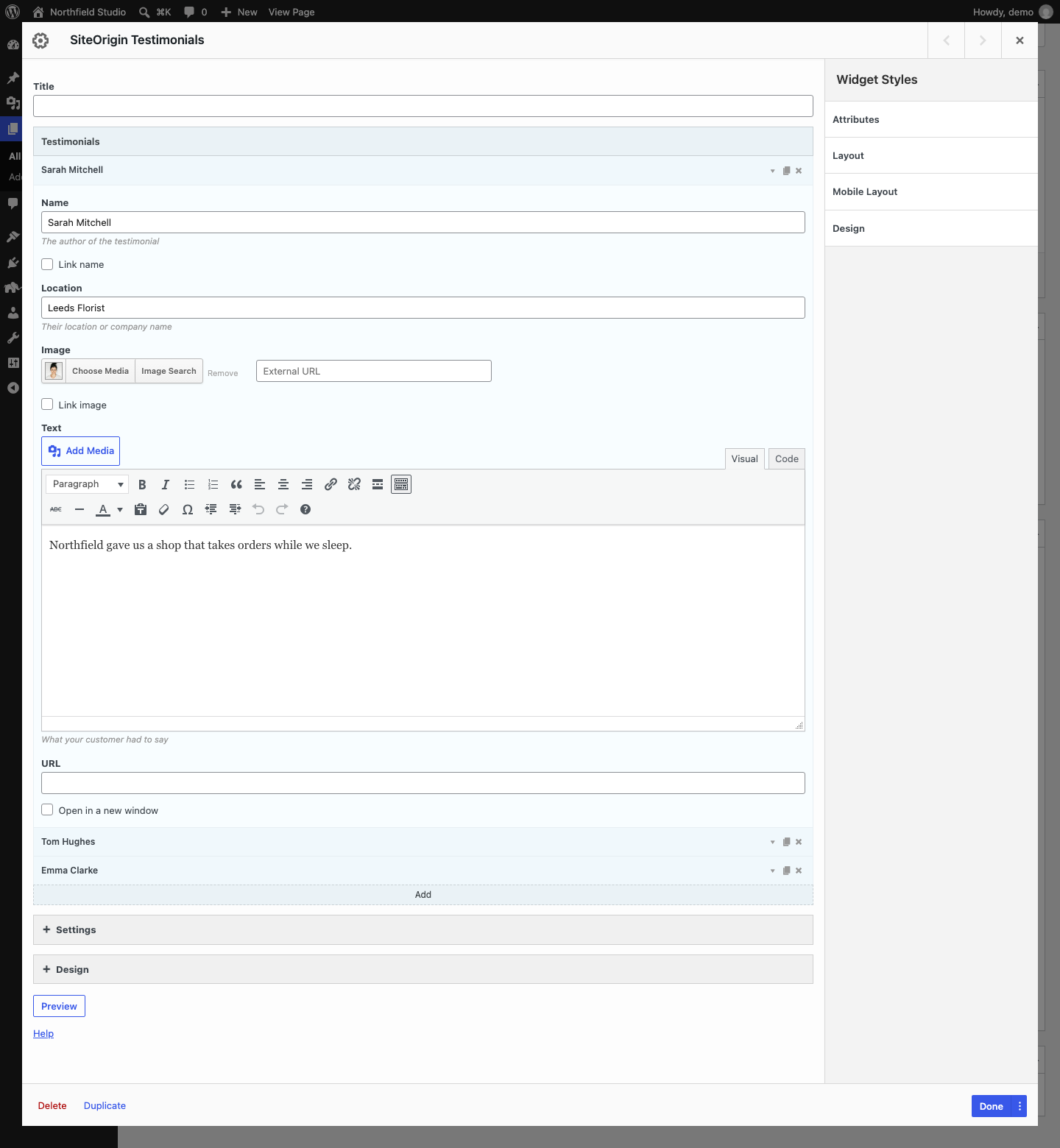Insert a numbered list in the editor
The width and height of the screenshot is (1060, 1148).
(x=213, y=484)
